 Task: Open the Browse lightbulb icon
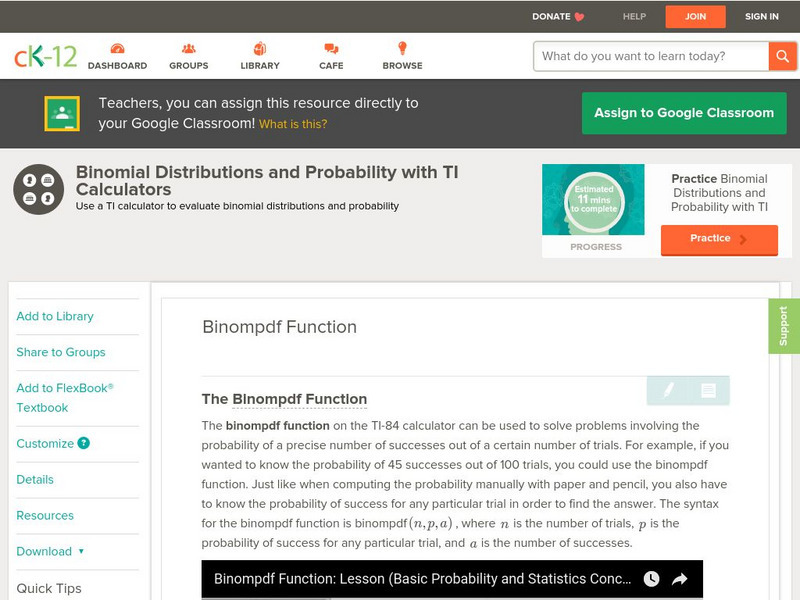click(x=403, y=48)
